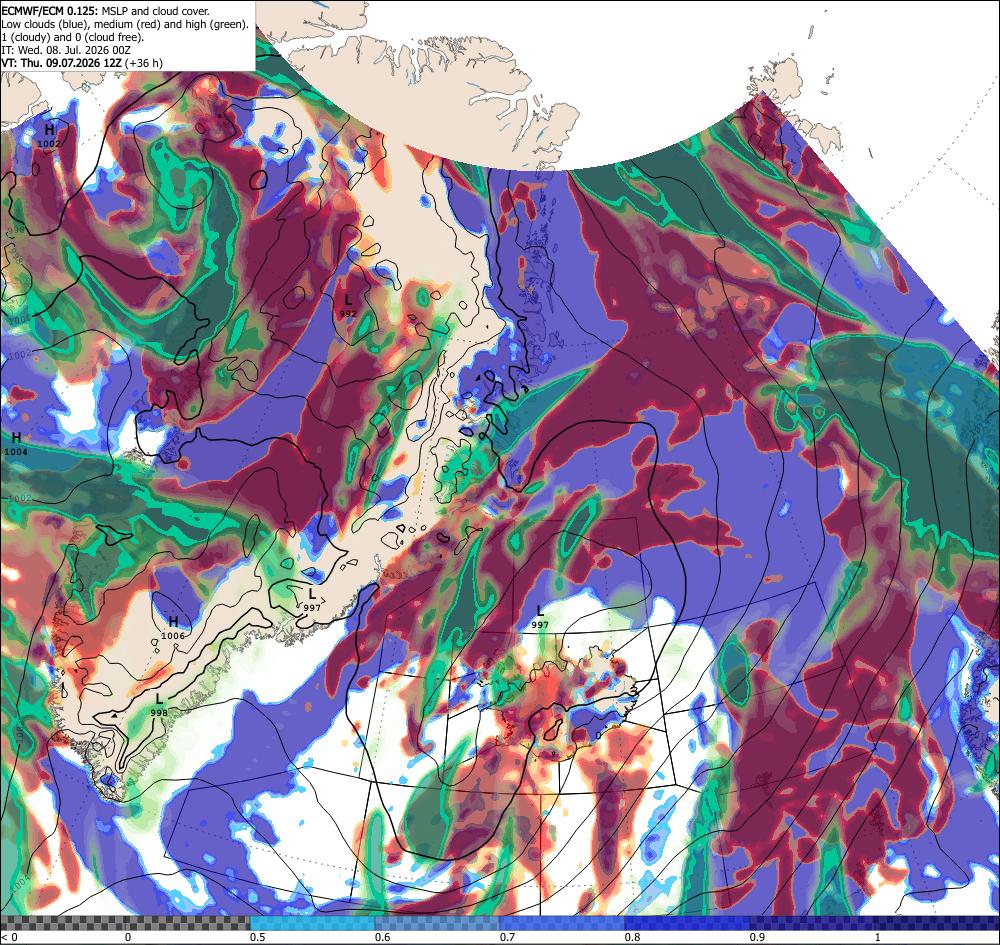
Task: Click the ECMWF/ECM 0.125 MSLP title line
Action: click(105, 11)
